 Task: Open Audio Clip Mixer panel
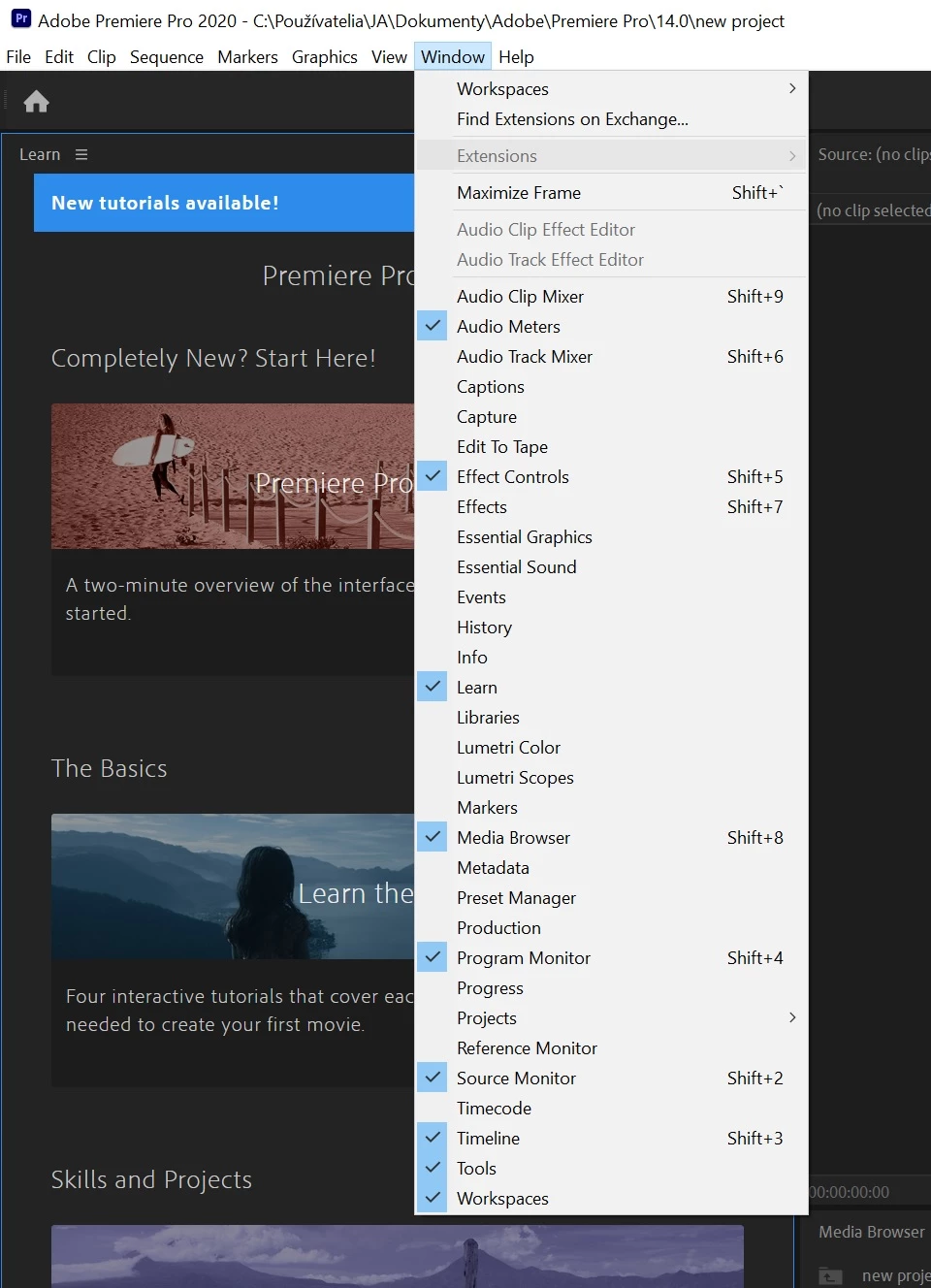611,297
